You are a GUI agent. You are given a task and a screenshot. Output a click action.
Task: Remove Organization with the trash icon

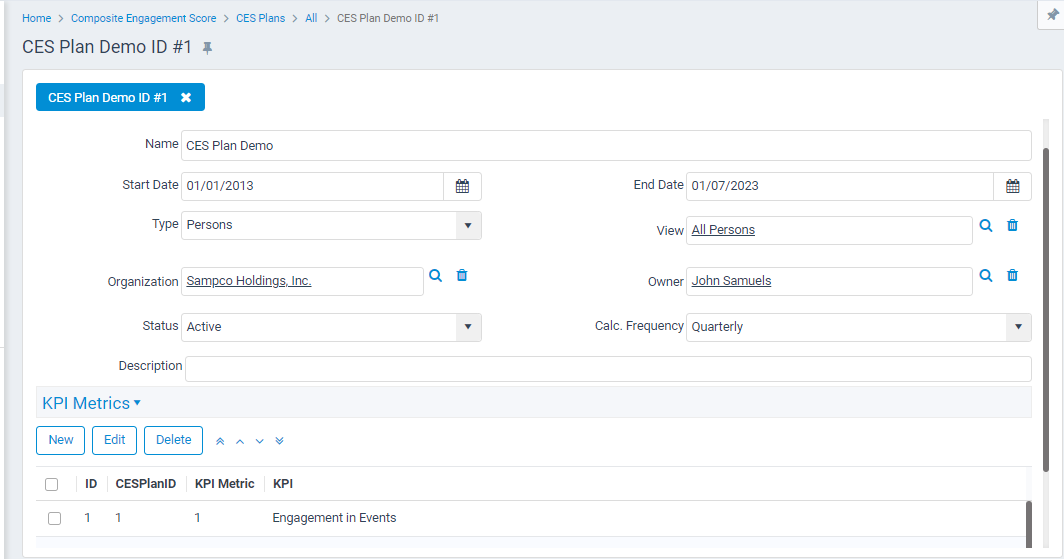click(462, 275)
